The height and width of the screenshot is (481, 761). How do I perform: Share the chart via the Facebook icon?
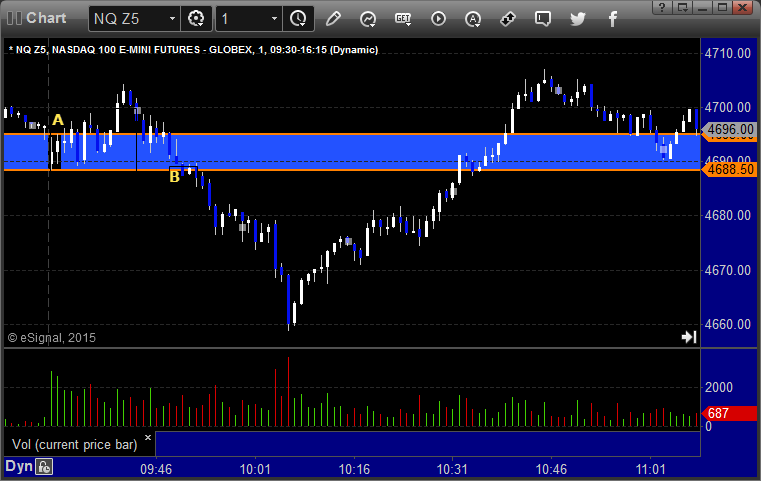point(613,19)
